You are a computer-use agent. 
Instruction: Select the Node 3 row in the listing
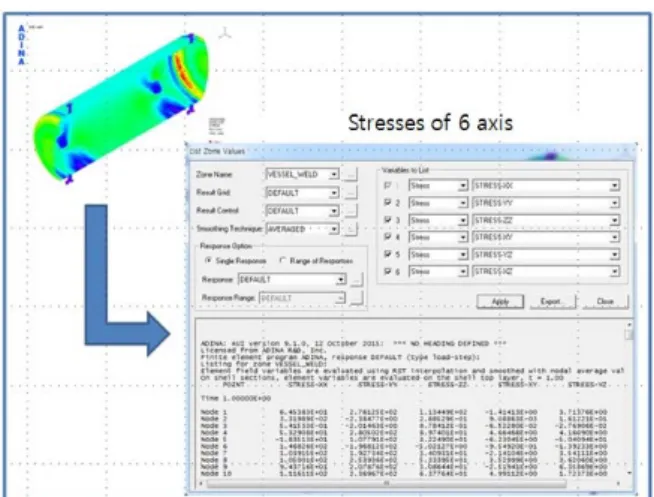pos(404,426)
